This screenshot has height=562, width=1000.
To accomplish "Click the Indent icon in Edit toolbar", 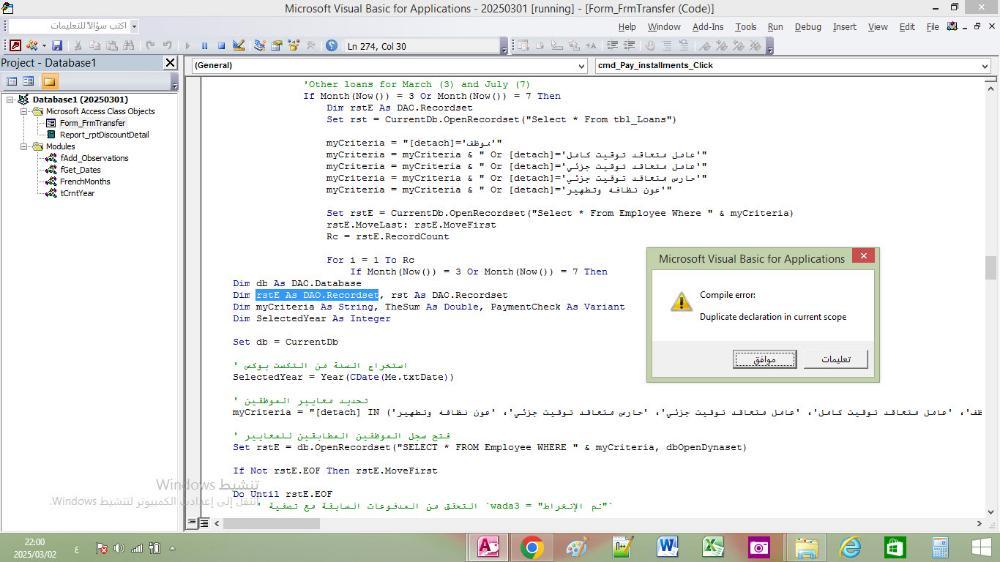I will pos(612,46).
